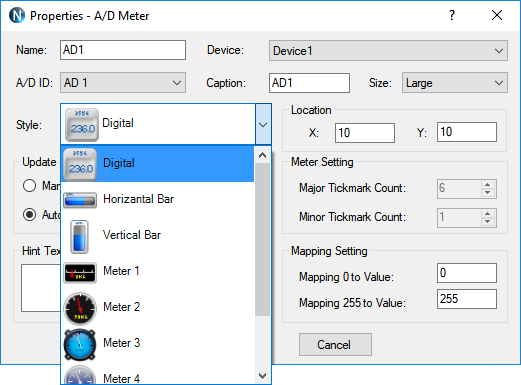
Task: Select the highlighted Digital style icon
Action: tap(80, 164)
